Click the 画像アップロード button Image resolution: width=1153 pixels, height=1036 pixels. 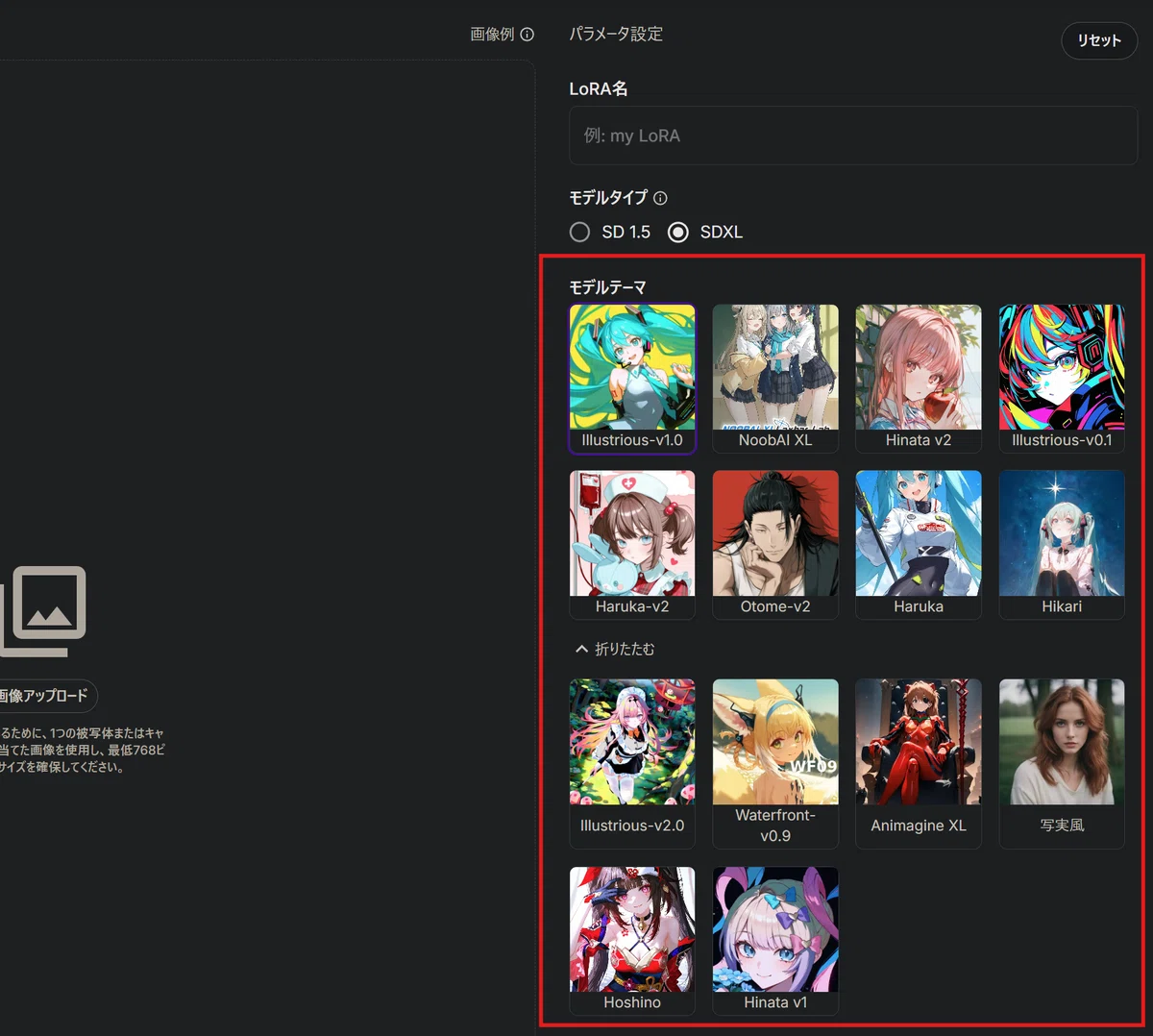point(44,696)
